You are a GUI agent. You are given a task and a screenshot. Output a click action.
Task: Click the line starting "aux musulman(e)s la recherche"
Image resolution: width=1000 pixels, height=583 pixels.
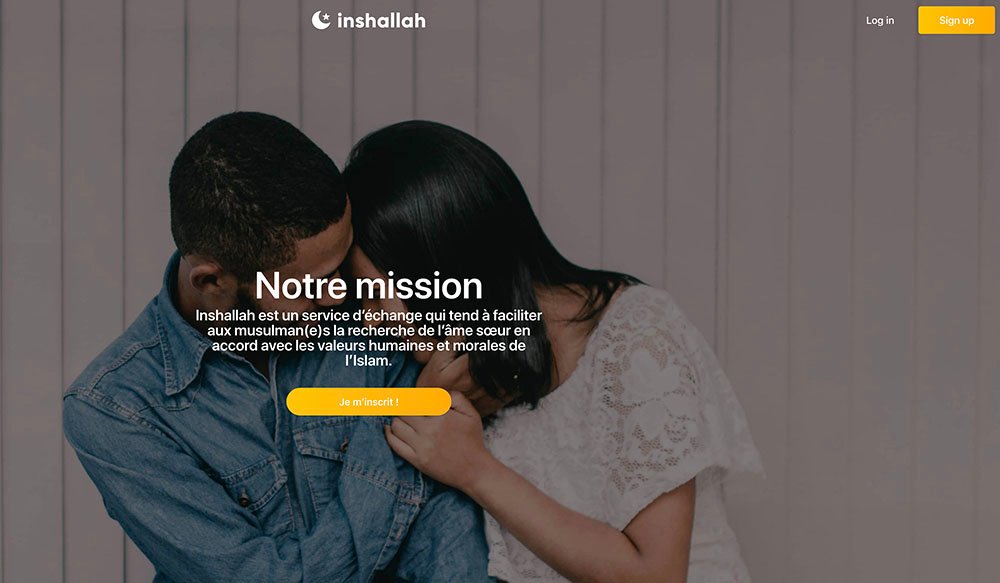coord(369,330)
